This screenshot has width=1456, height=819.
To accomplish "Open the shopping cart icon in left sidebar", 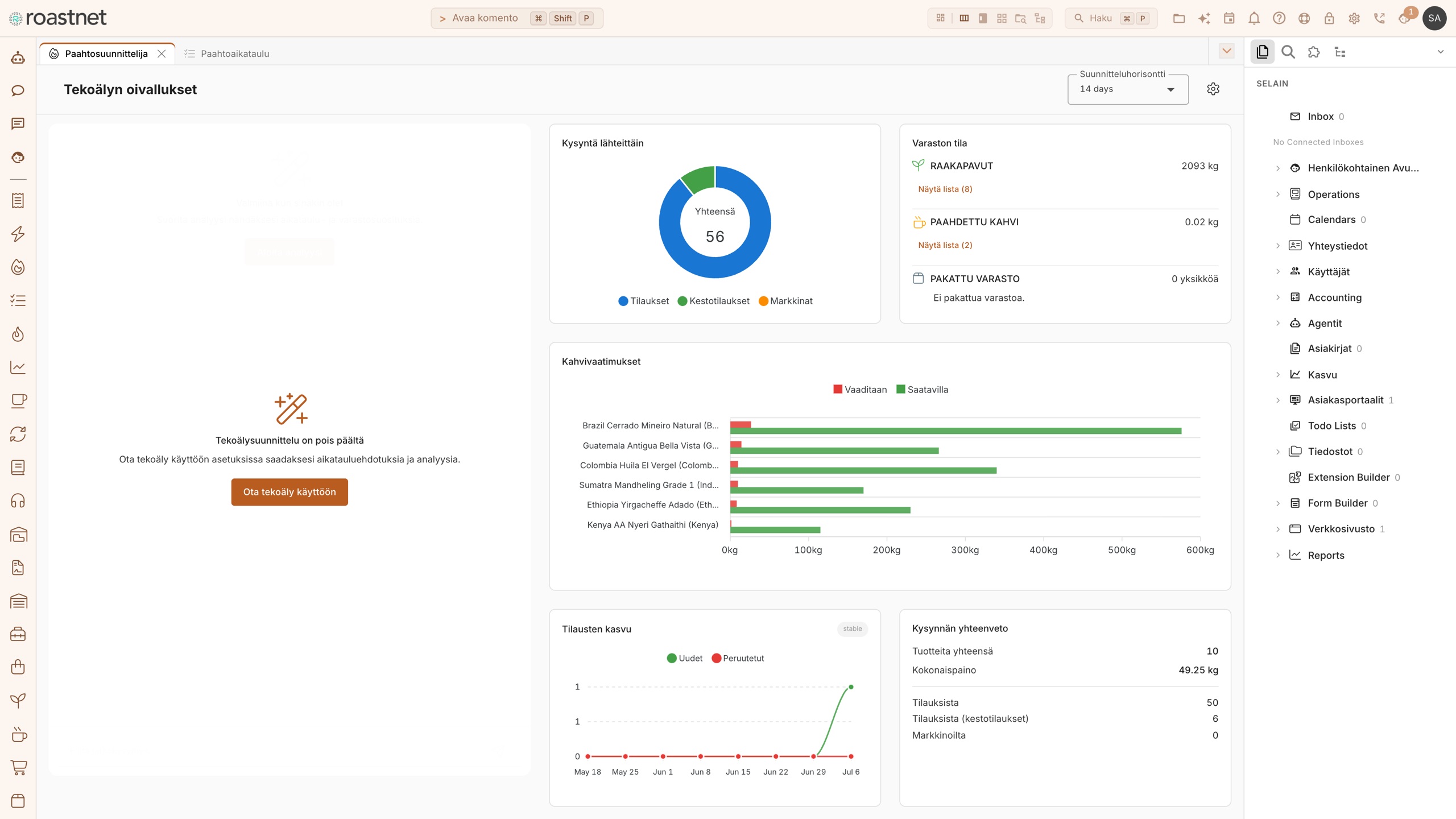I will pos(18,768).
